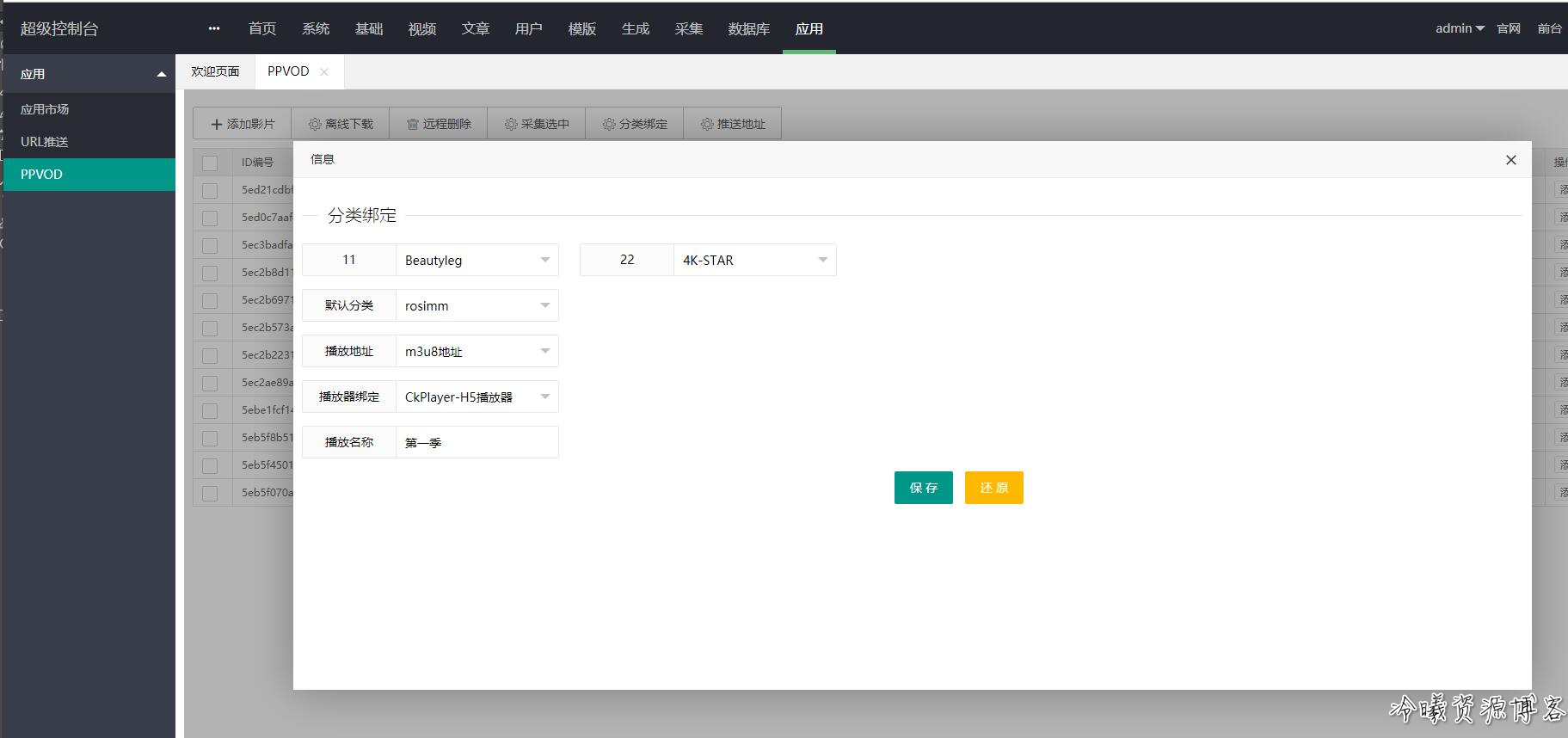
Task: Open the 播放器绑定 CkPlayer-H5播放器 dropdown
Action: pos(477,397)
